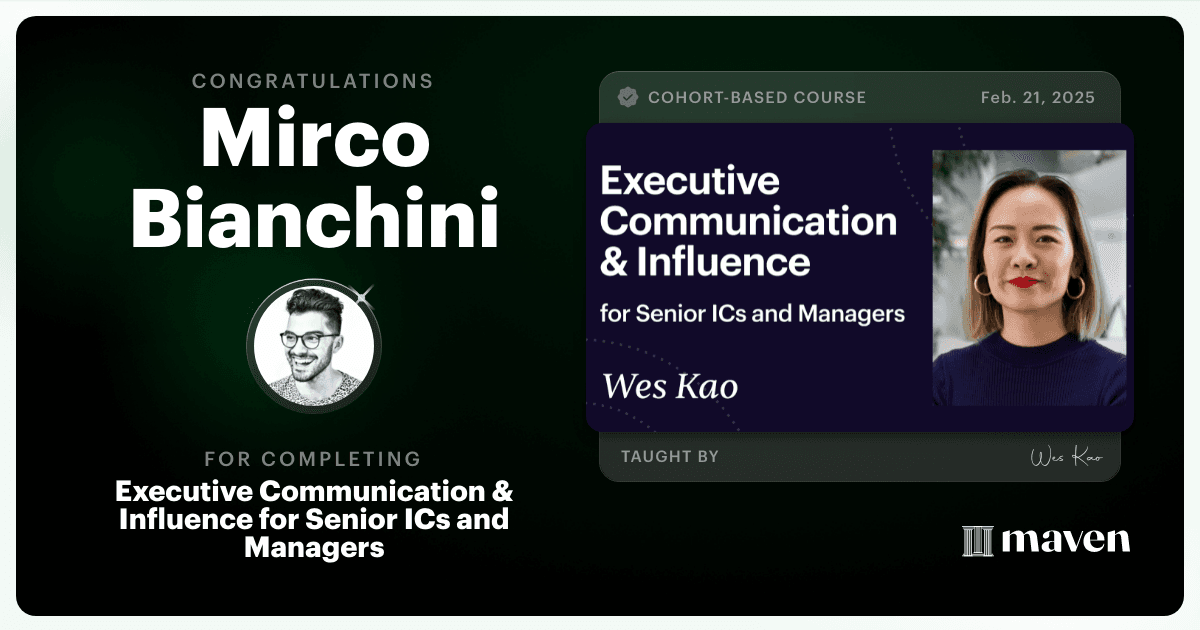Screen dimensions: 1200x630
Task: Click the Maven pillar logo icon
Action: (x=977, y=541)
